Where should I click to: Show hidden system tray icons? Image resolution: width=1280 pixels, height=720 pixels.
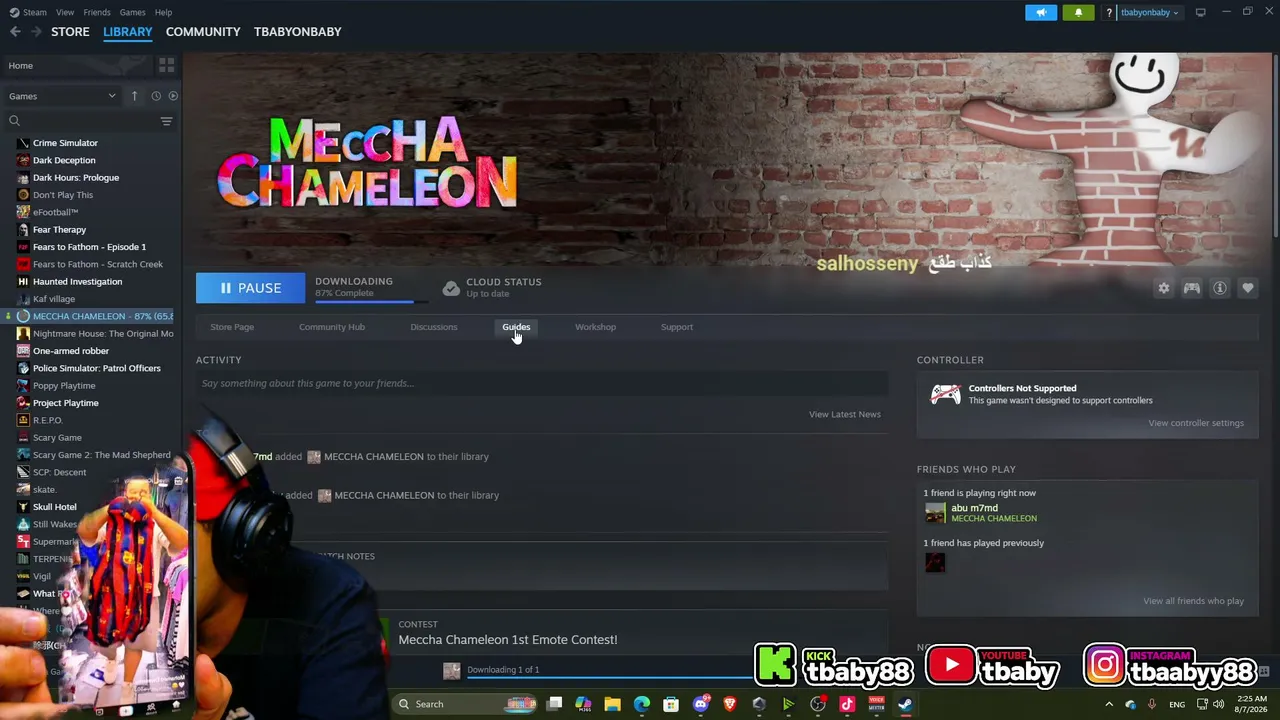tap(1108, 704)
